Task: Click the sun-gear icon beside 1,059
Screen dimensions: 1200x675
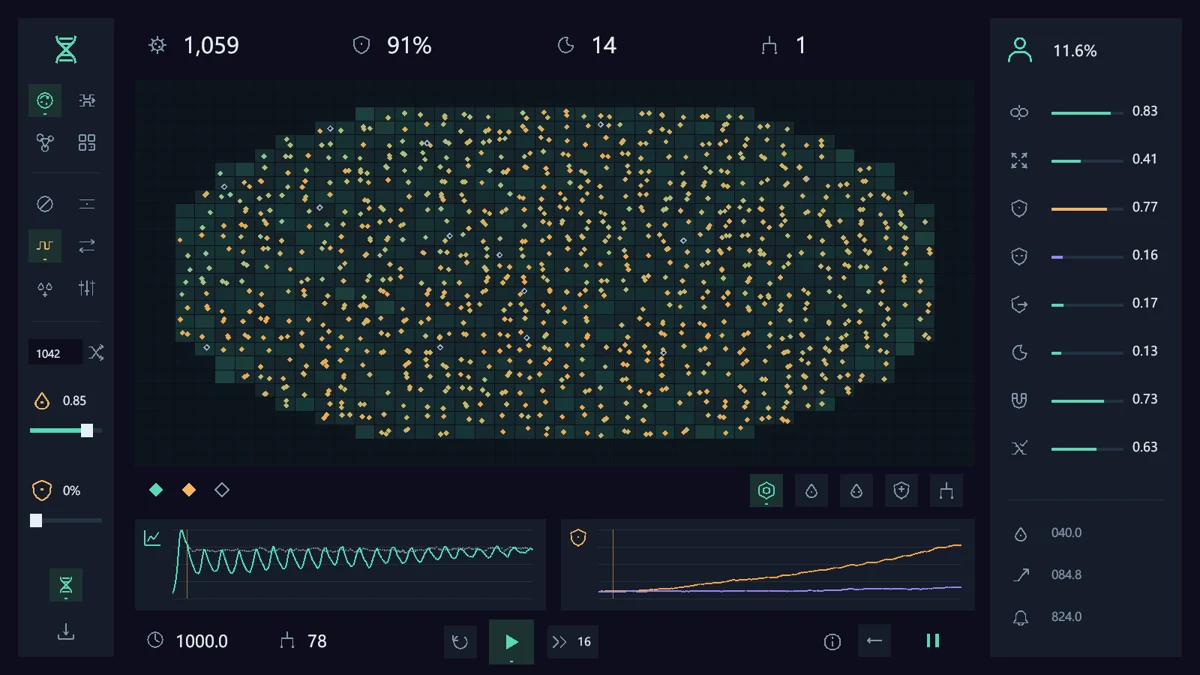Action: [x=157, y=45]
